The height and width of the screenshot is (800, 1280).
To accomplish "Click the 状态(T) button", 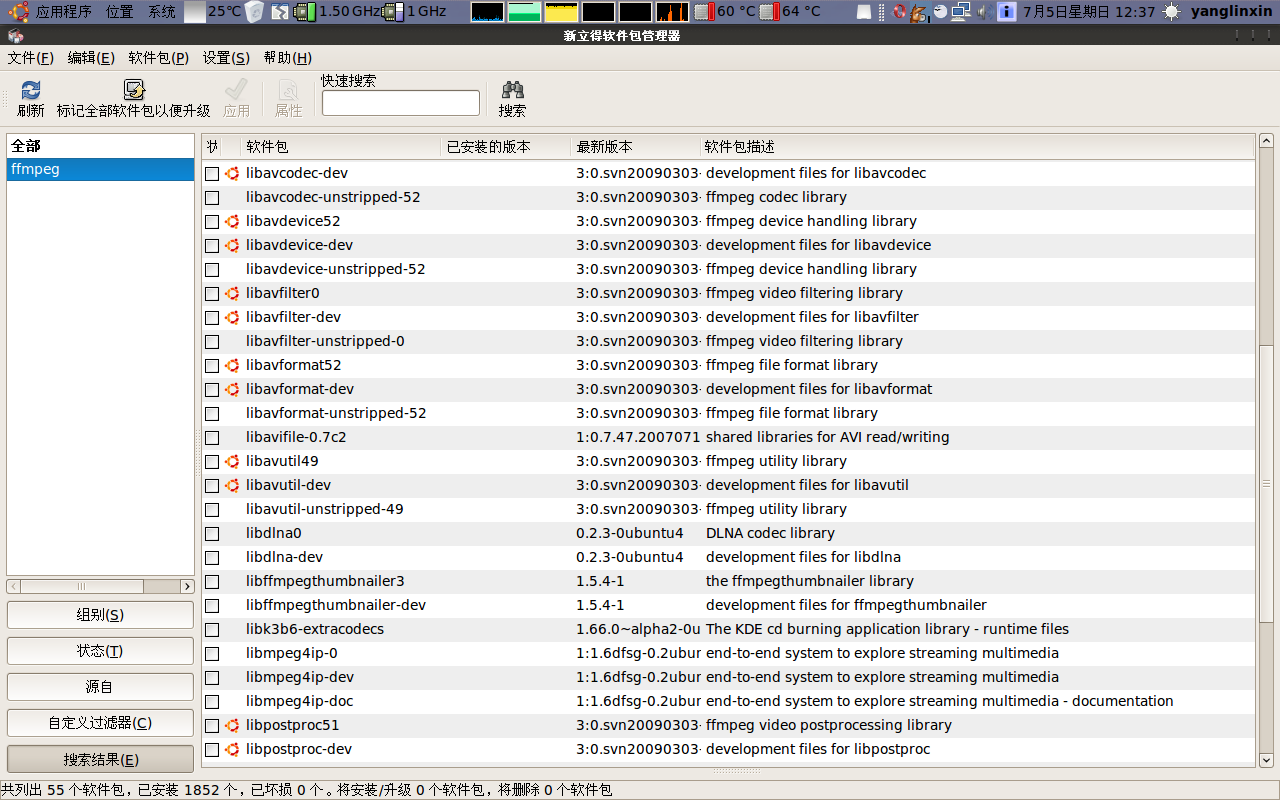I will tap(100, 651).
